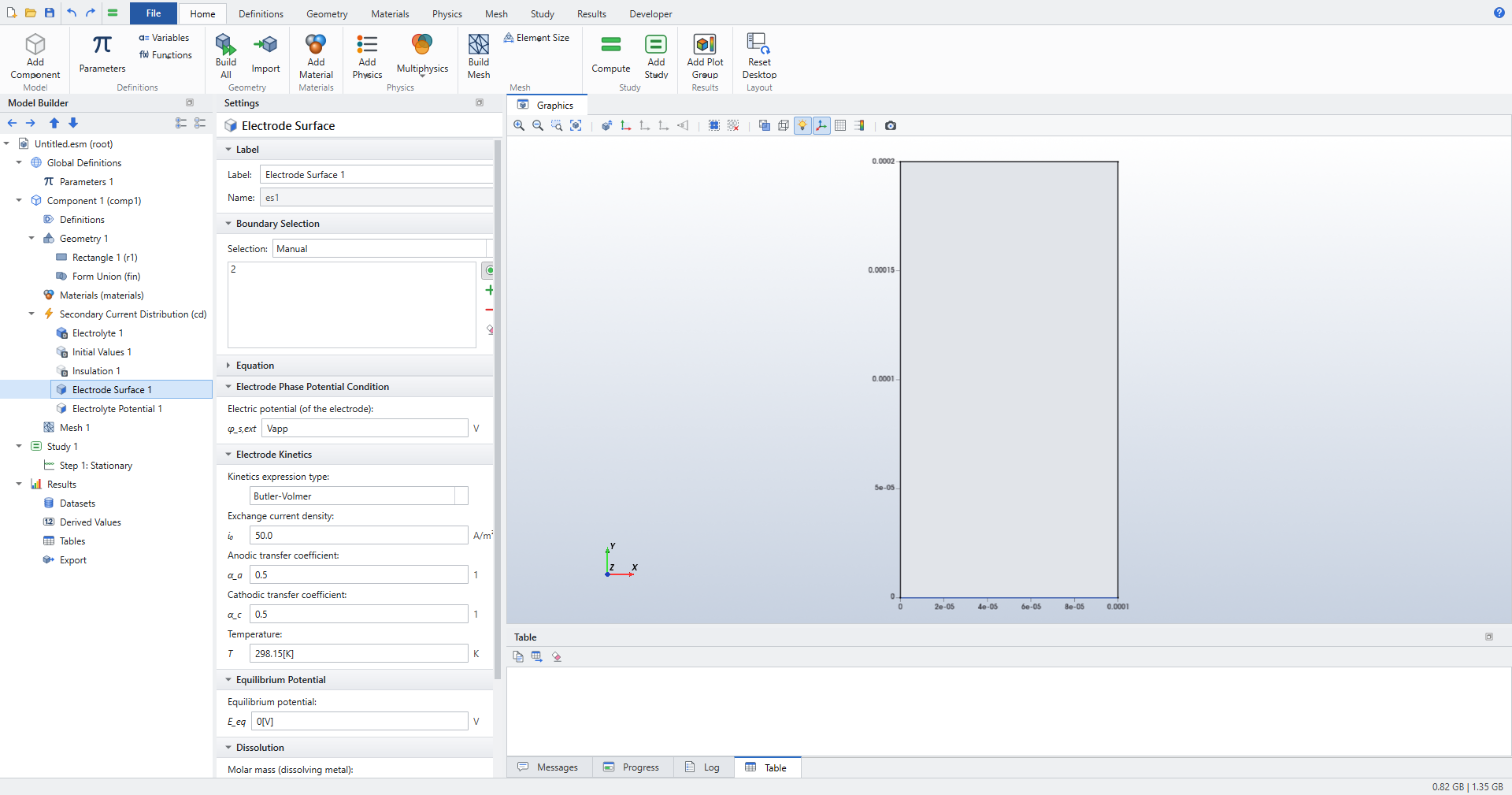Toggle the legends display in Graphics toolbar
Screen dimensions: 1512x795
coord(859,125)
